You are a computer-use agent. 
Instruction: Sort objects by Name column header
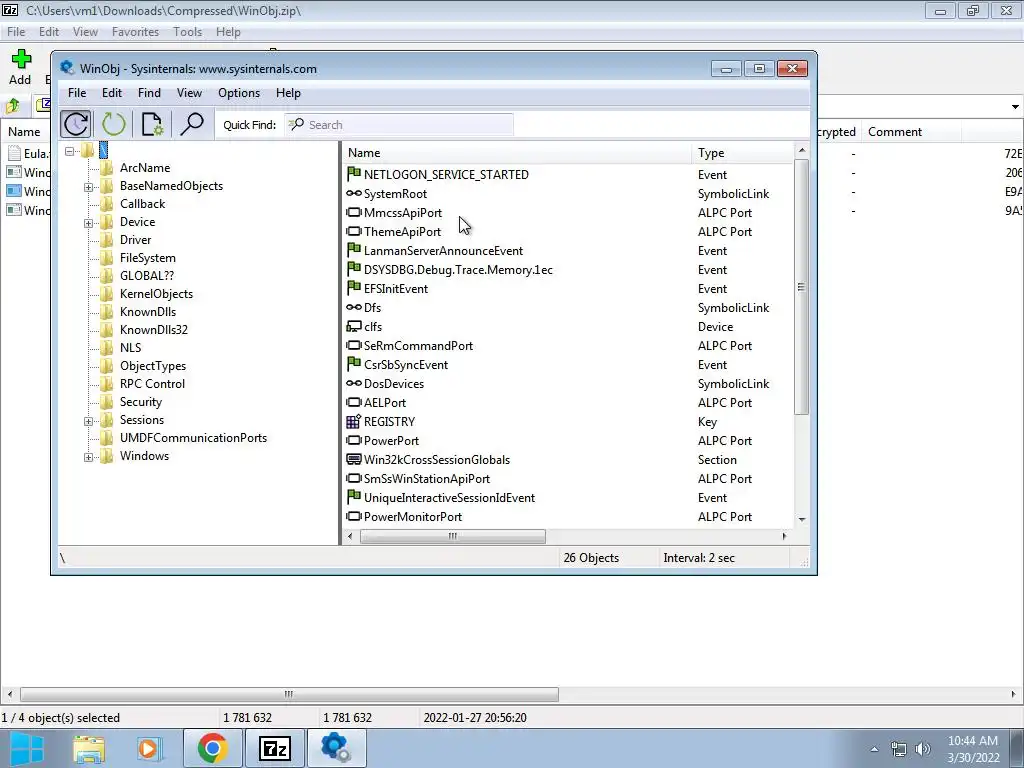[517, 153]
